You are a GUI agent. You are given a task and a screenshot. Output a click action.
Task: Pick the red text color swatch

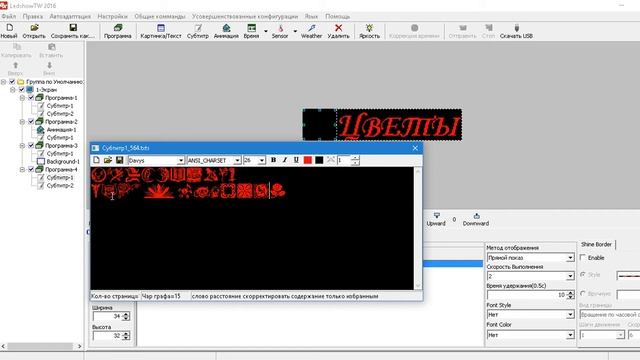coord(308,160)
